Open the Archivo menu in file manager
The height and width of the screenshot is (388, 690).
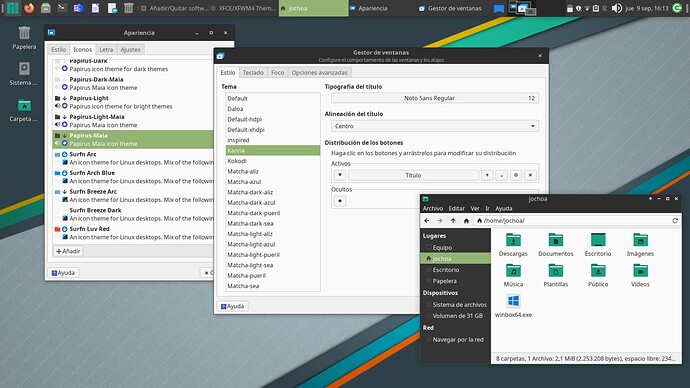(433, 209)
